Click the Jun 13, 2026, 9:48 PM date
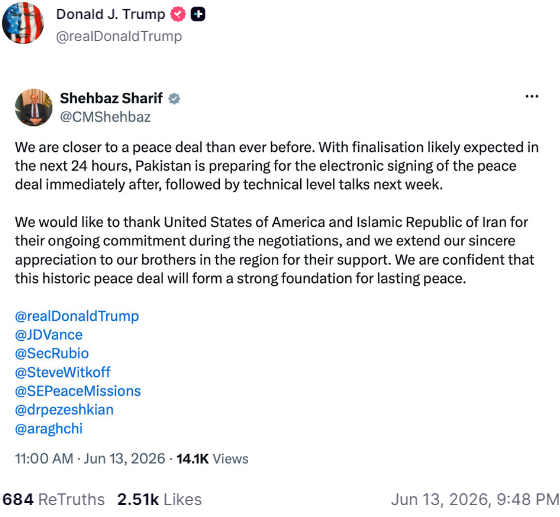Screen dimensions: 560x517 click(x=475, y=500)
